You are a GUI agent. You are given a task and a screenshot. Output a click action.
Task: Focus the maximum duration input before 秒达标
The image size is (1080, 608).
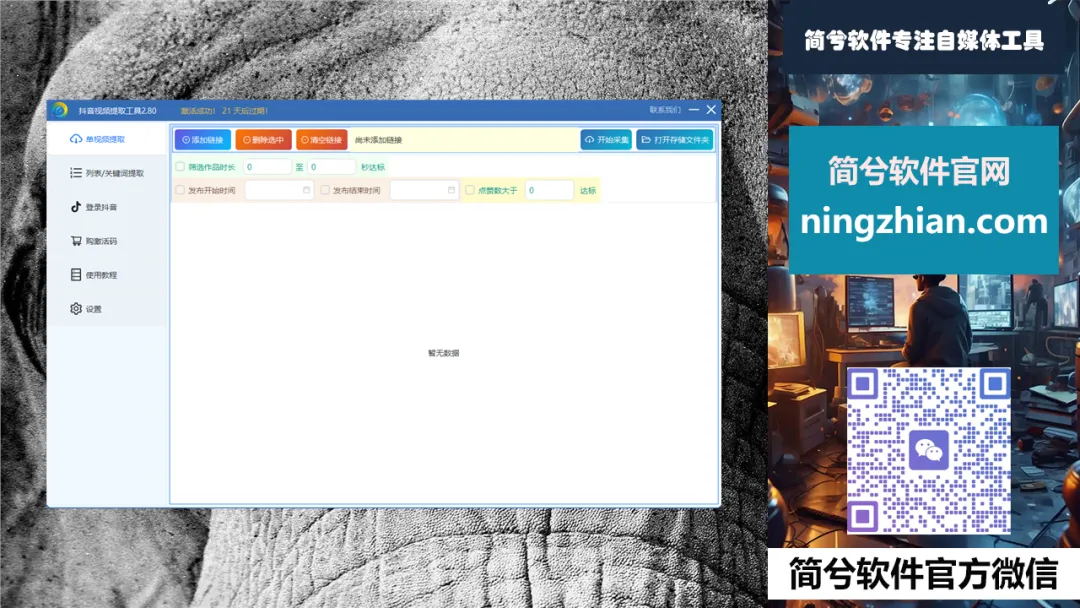tap(331, 167)
